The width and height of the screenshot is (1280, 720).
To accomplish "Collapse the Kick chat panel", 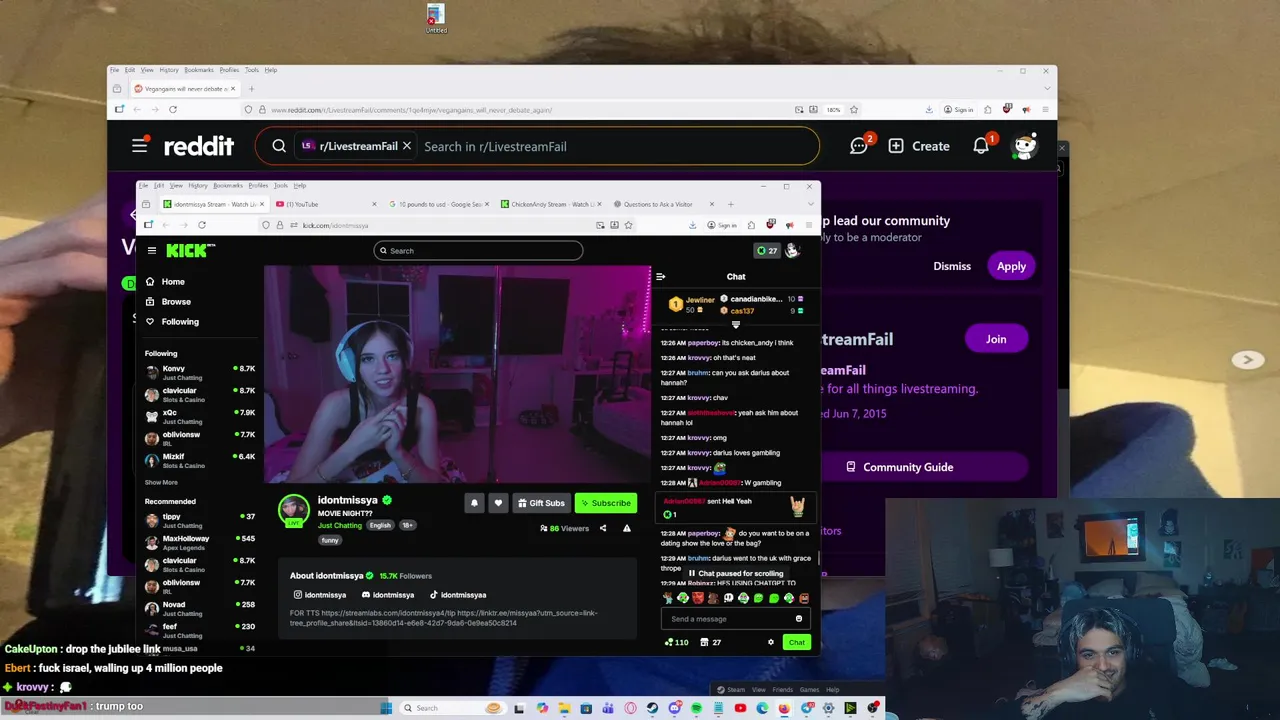I will click(660, 277).
